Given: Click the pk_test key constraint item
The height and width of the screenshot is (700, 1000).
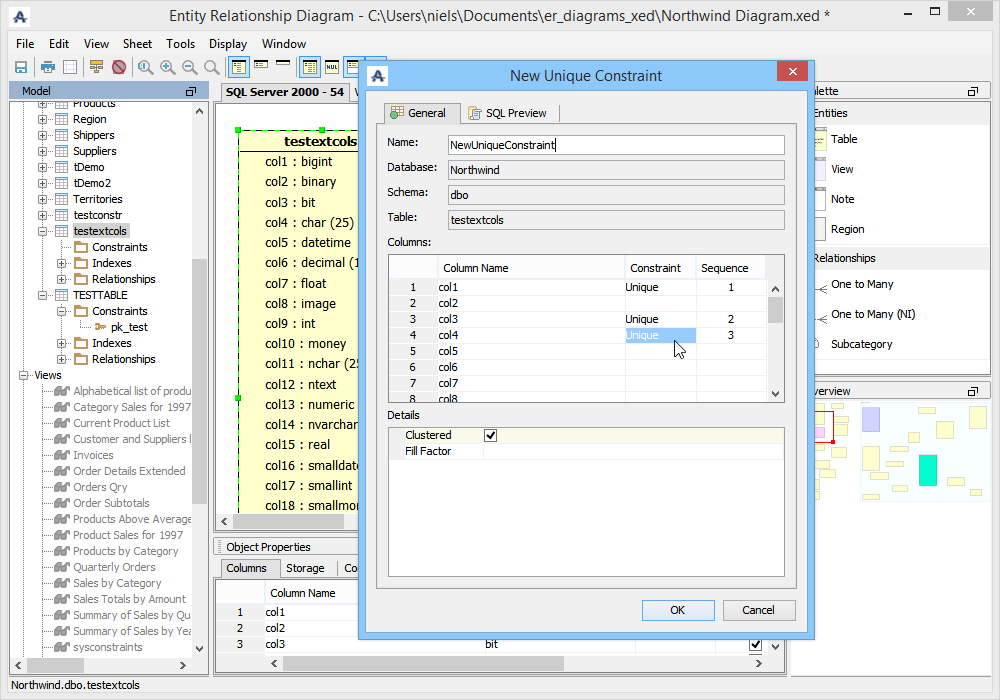Looking at the screenshot, I should pos(129,327).
